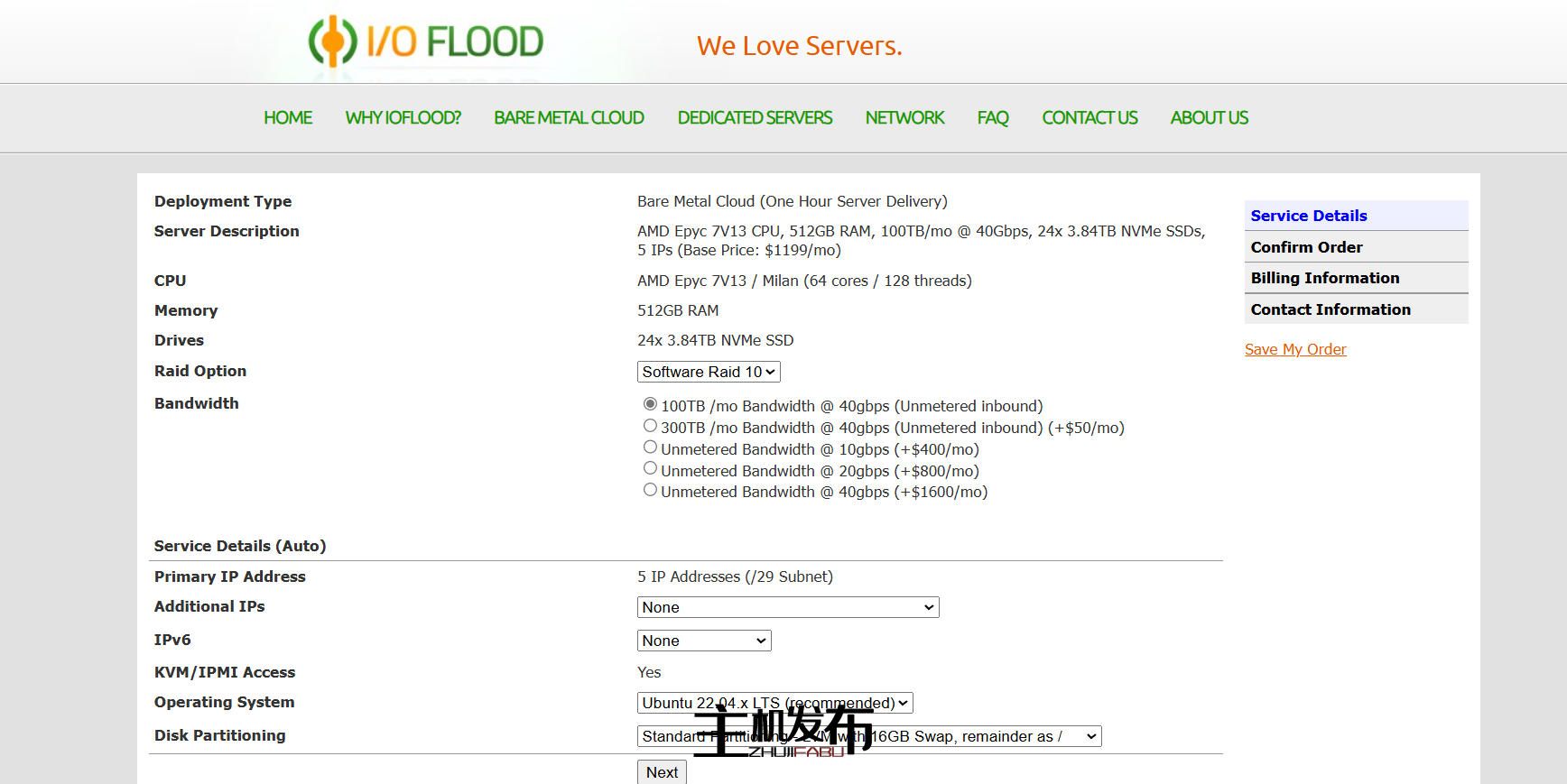Open the Operating System dropdown
1567x784 pixels.
point(775,703)
